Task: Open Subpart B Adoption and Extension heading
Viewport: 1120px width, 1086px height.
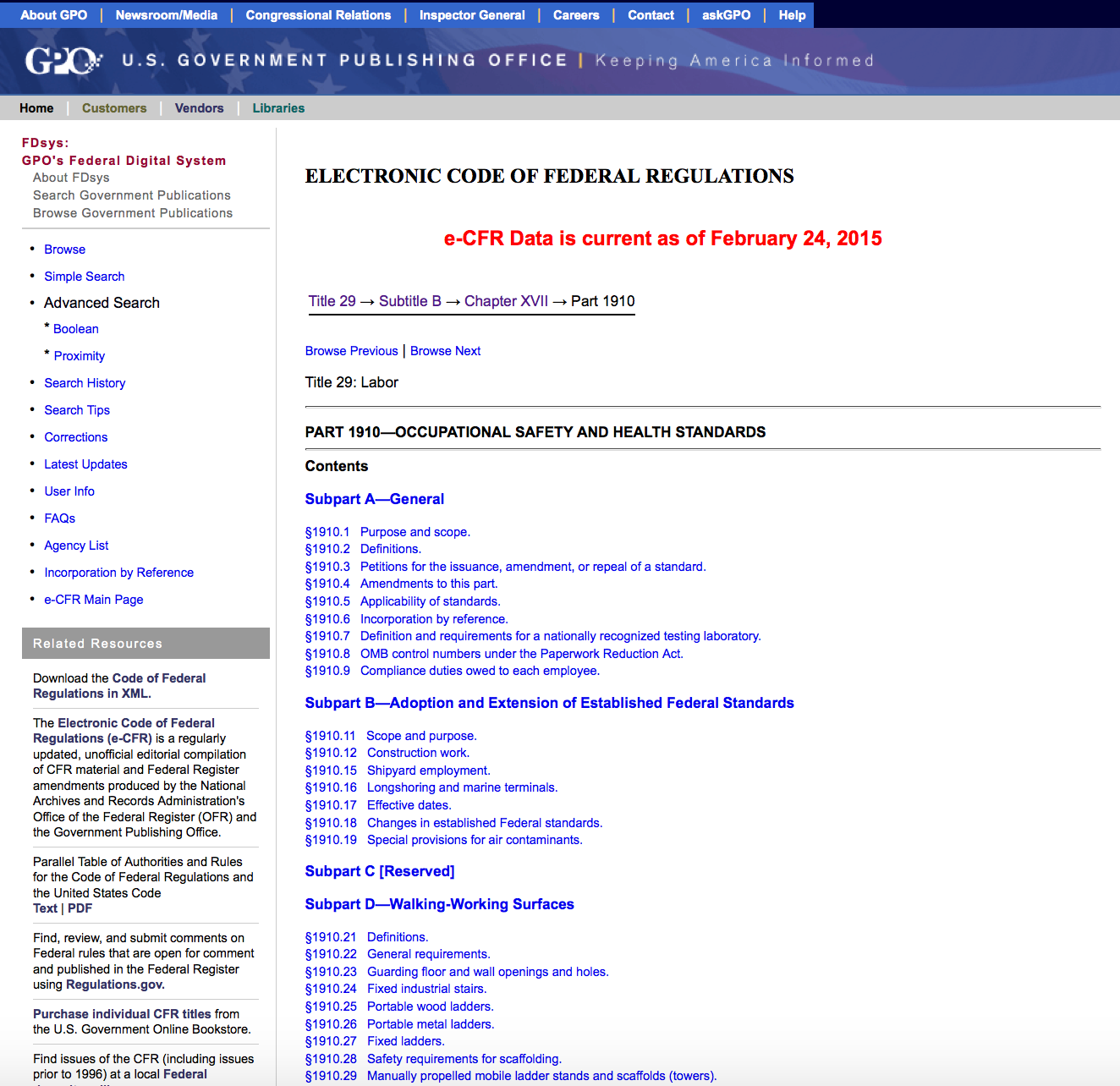Action: coord(550,703)
